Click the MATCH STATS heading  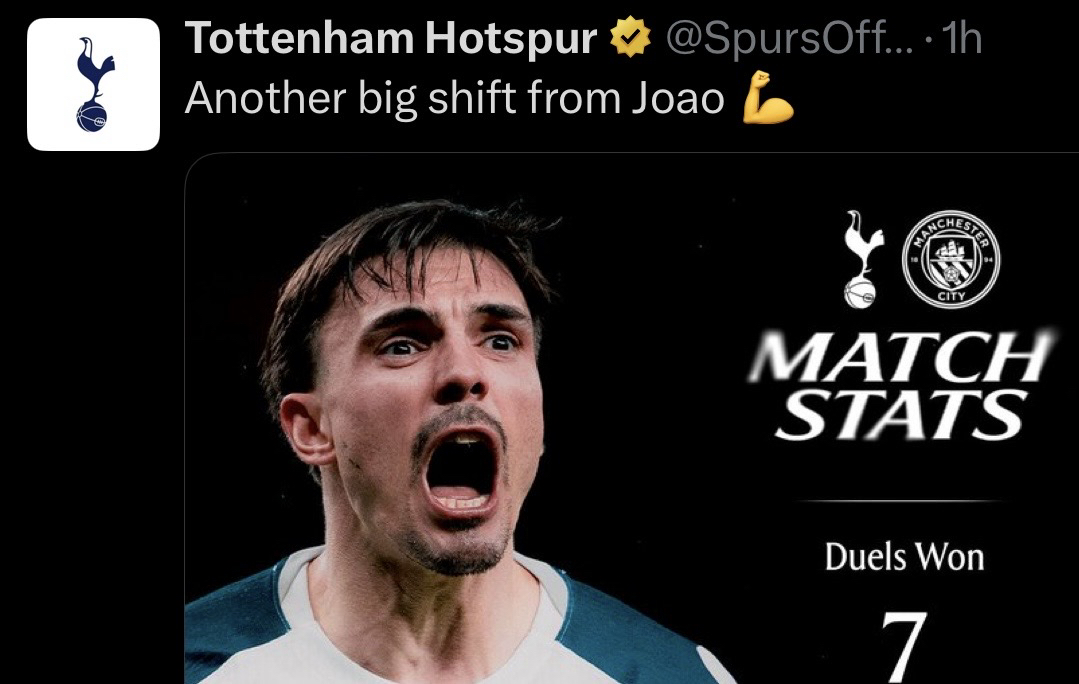click(901, 385)
